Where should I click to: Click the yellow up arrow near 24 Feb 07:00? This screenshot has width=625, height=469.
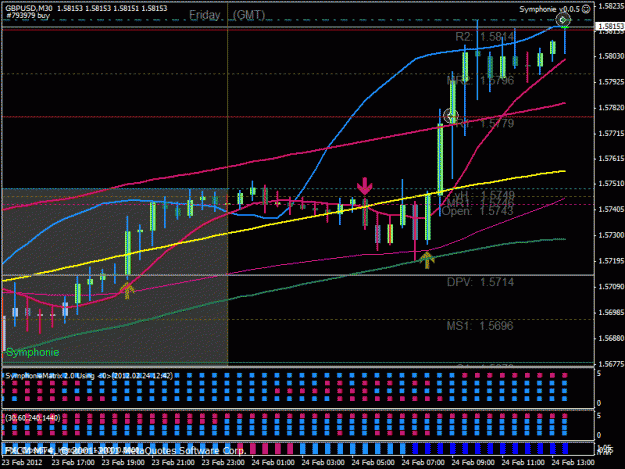[427, 260]
